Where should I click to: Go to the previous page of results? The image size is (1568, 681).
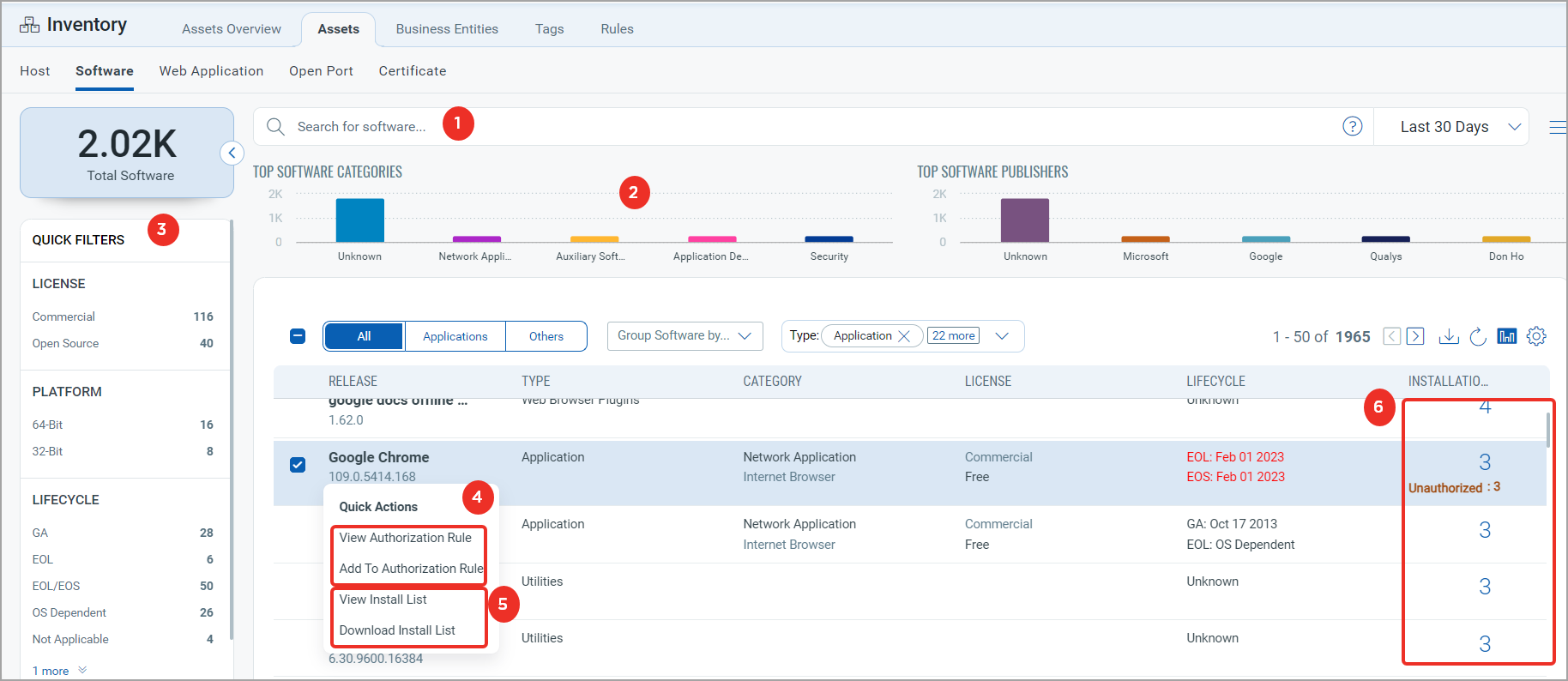(1391, 336)
